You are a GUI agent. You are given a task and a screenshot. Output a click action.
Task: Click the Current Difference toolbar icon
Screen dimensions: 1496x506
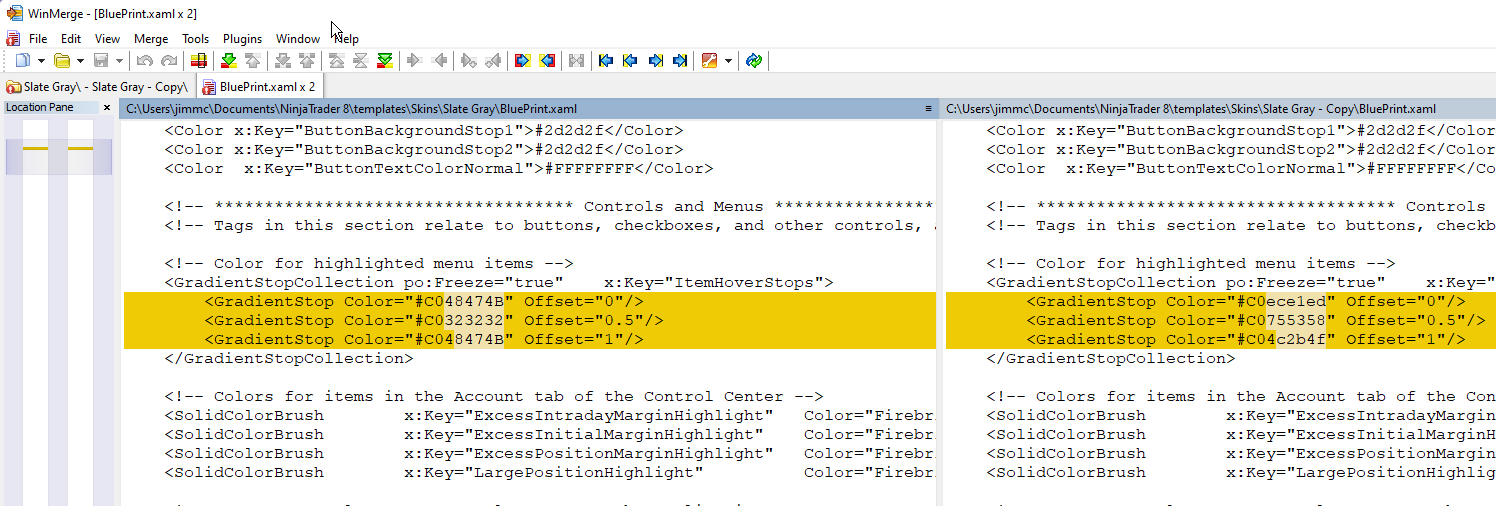pos(360,61)
